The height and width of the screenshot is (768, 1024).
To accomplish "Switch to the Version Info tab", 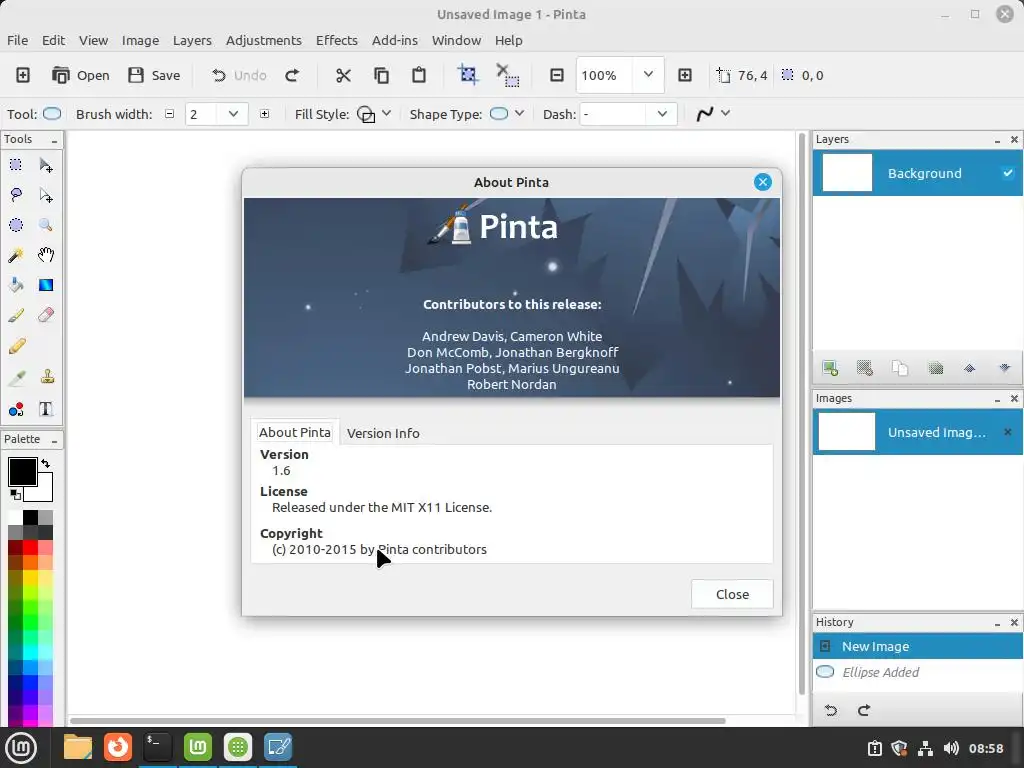I will [x=383, y=433].
